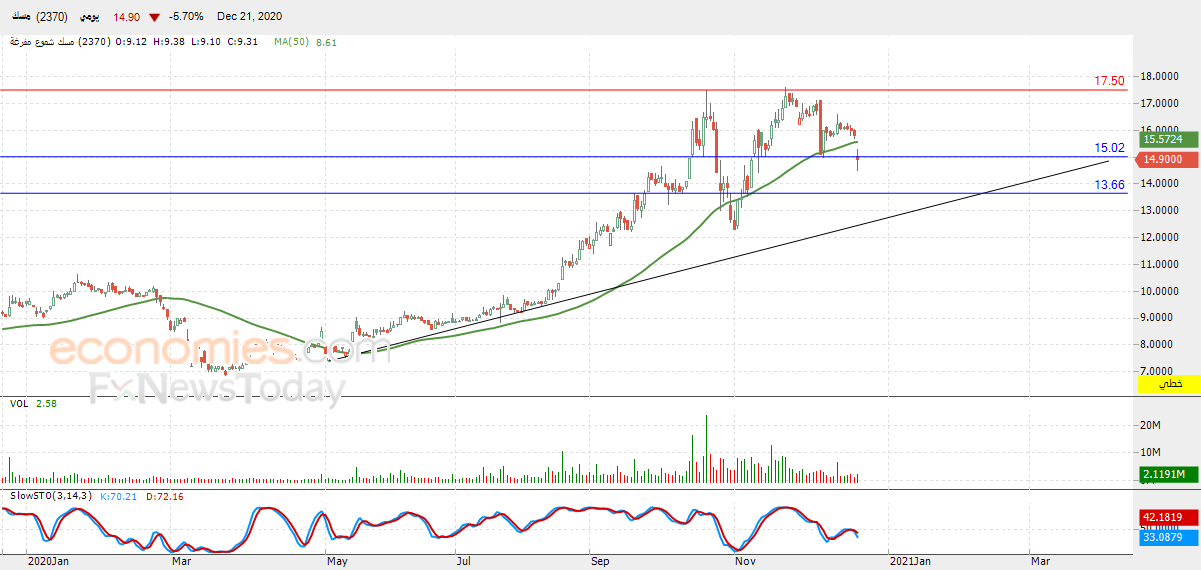Click the 13.66 blue support line label
This screenshot has height=570, width=1201.
click(1109, 185)
